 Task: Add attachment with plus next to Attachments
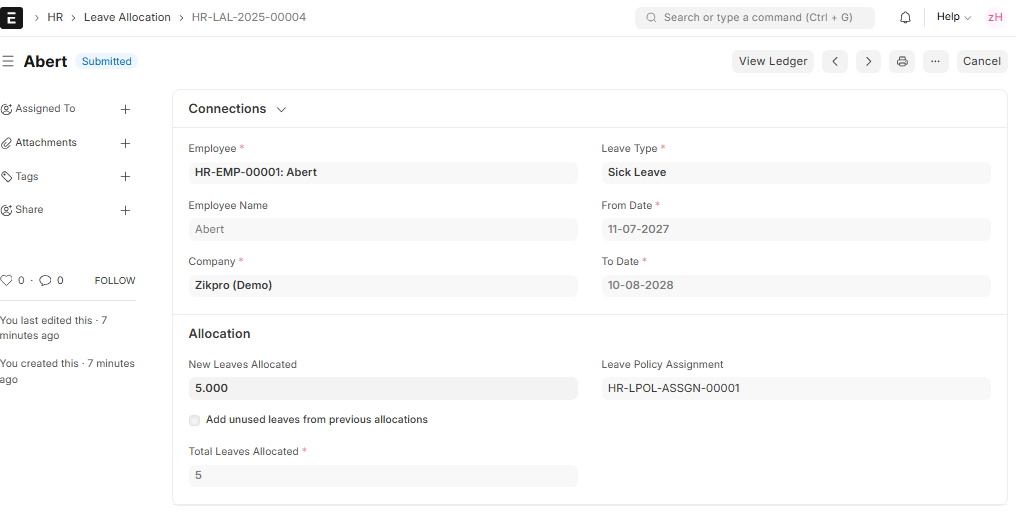[126, 143]
